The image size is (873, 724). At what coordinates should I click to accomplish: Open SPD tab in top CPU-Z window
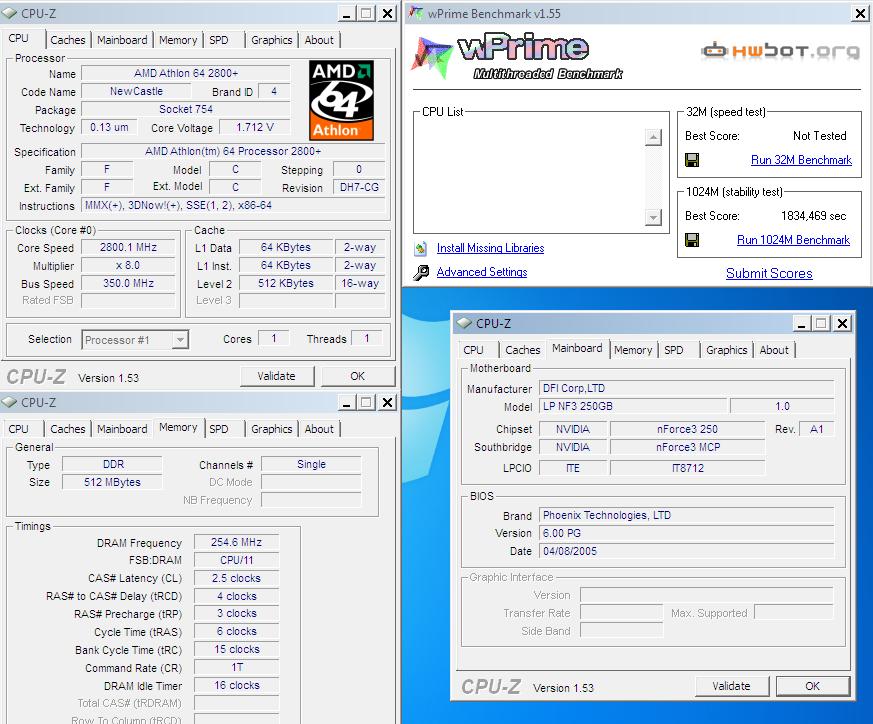click(219, 40)
